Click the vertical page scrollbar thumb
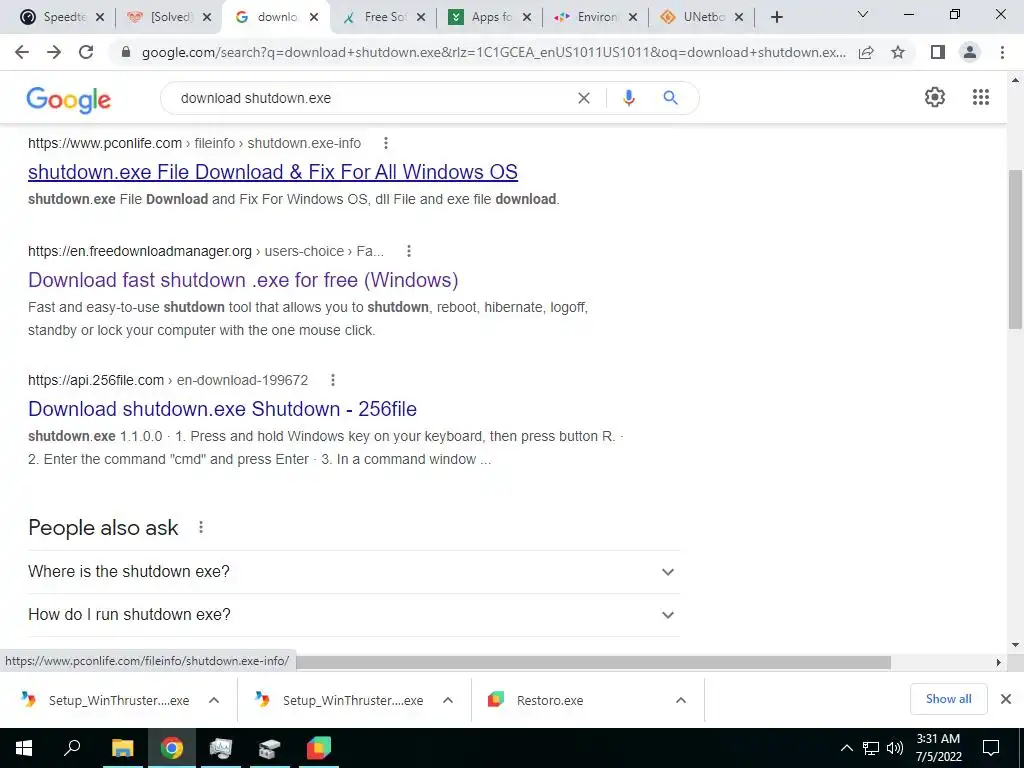Screen dimensions: 1024x768 point(1015,248)
